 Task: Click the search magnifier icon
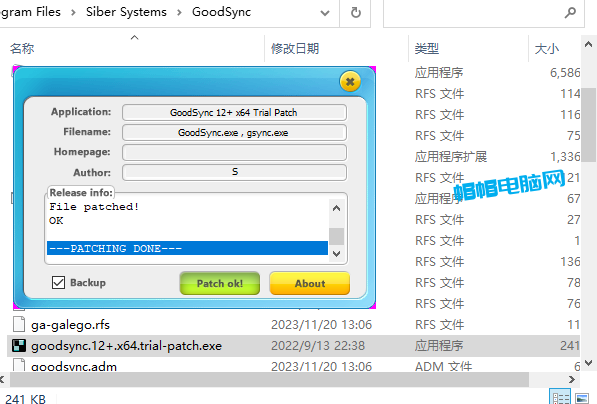point(570,13)
